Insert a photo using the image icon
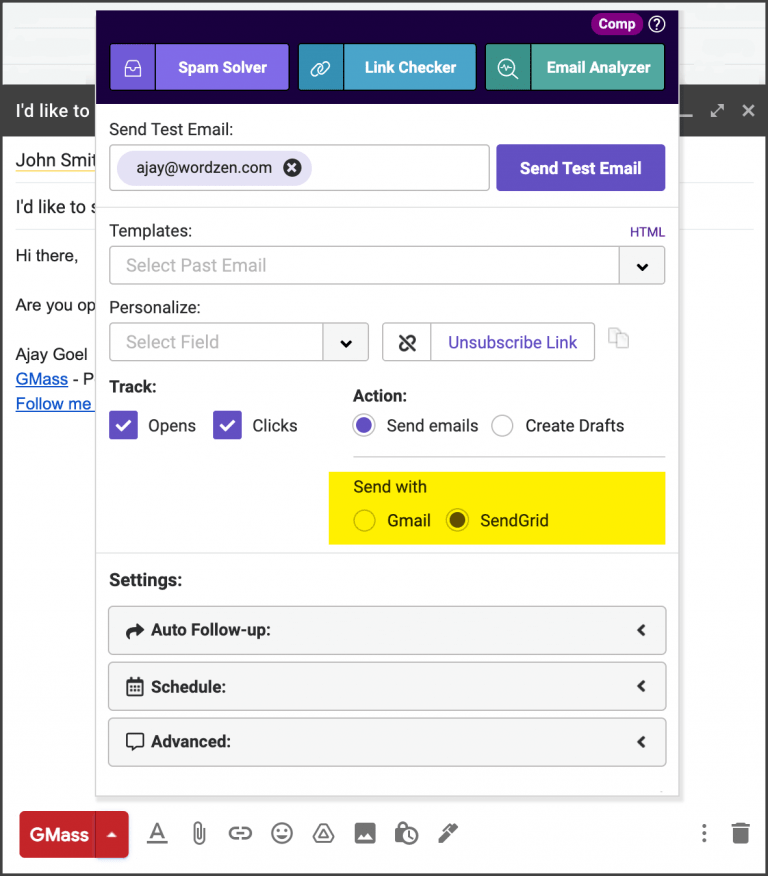 tap(365, 834)
